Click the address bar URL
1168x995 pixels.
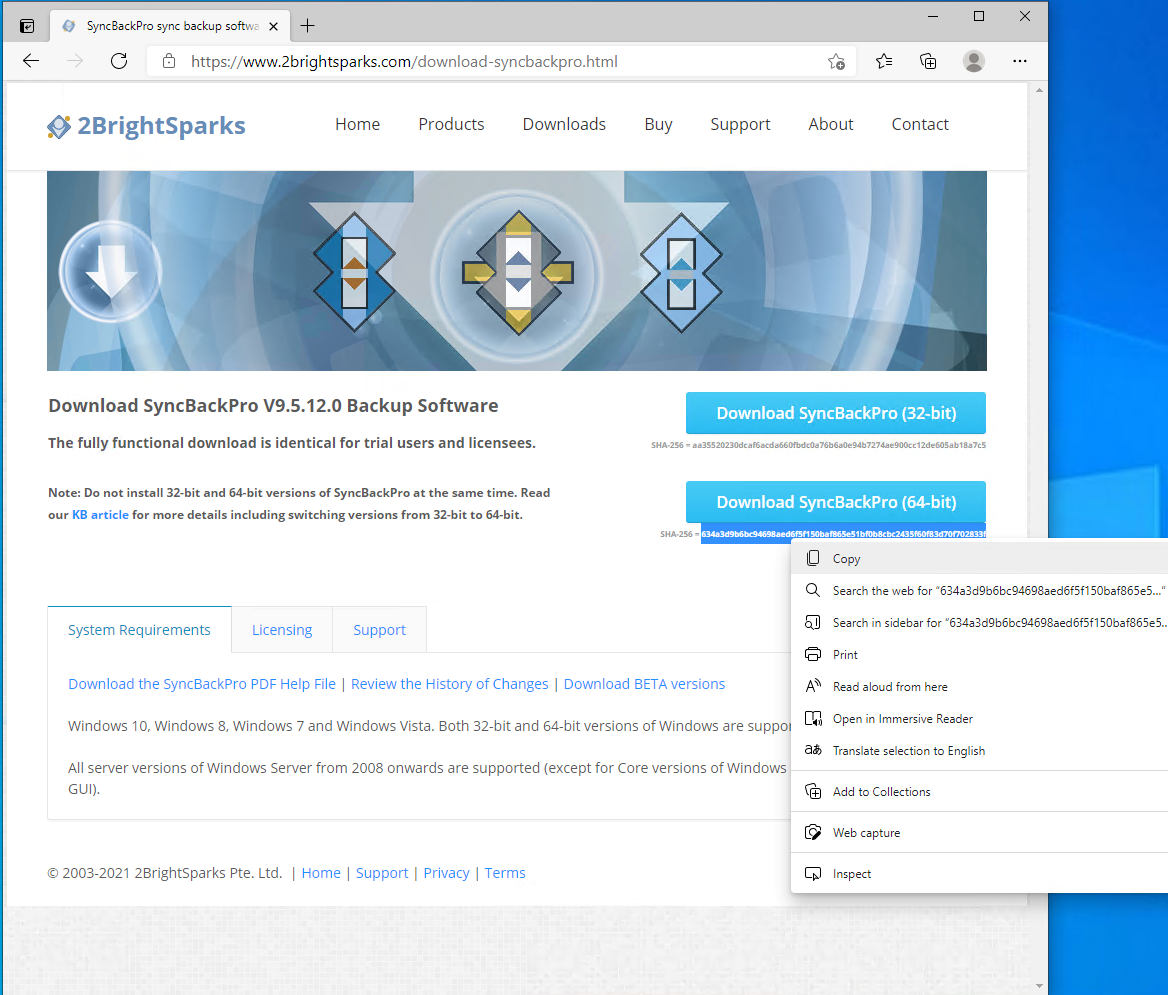[404, 62]
